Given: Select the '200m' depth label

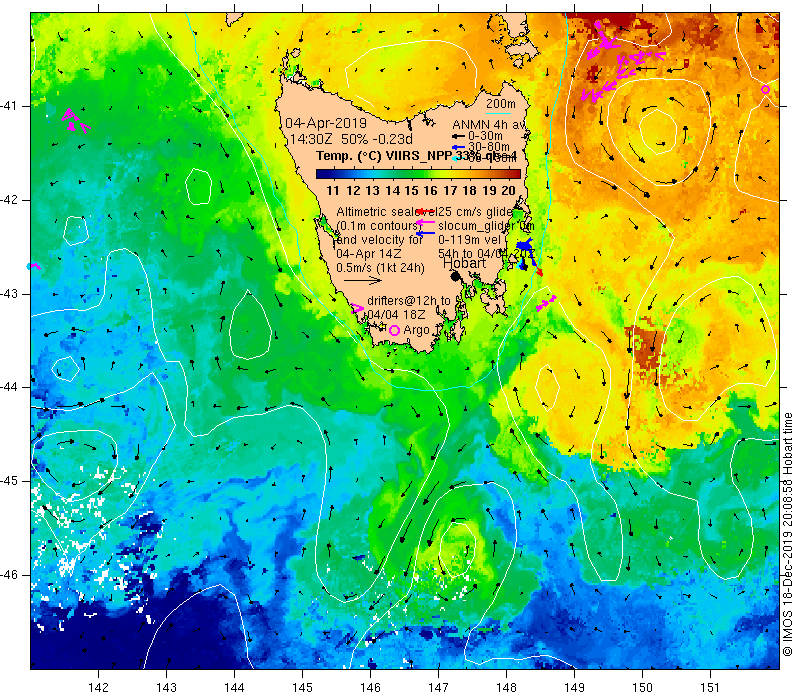Looking at the screenshot, I should (501, 104).
